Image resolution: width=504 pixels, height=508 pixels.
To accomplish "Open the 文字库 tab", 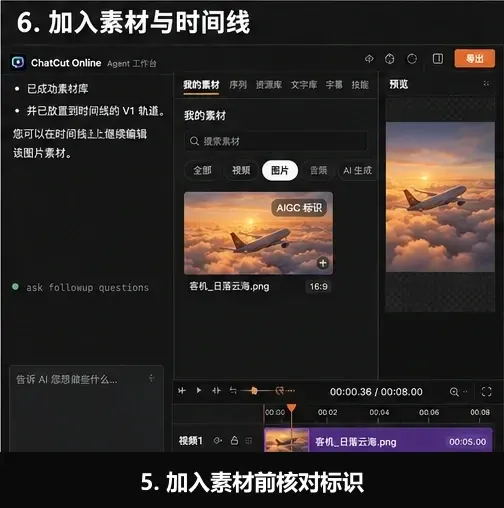I will [x=304, y=85].
